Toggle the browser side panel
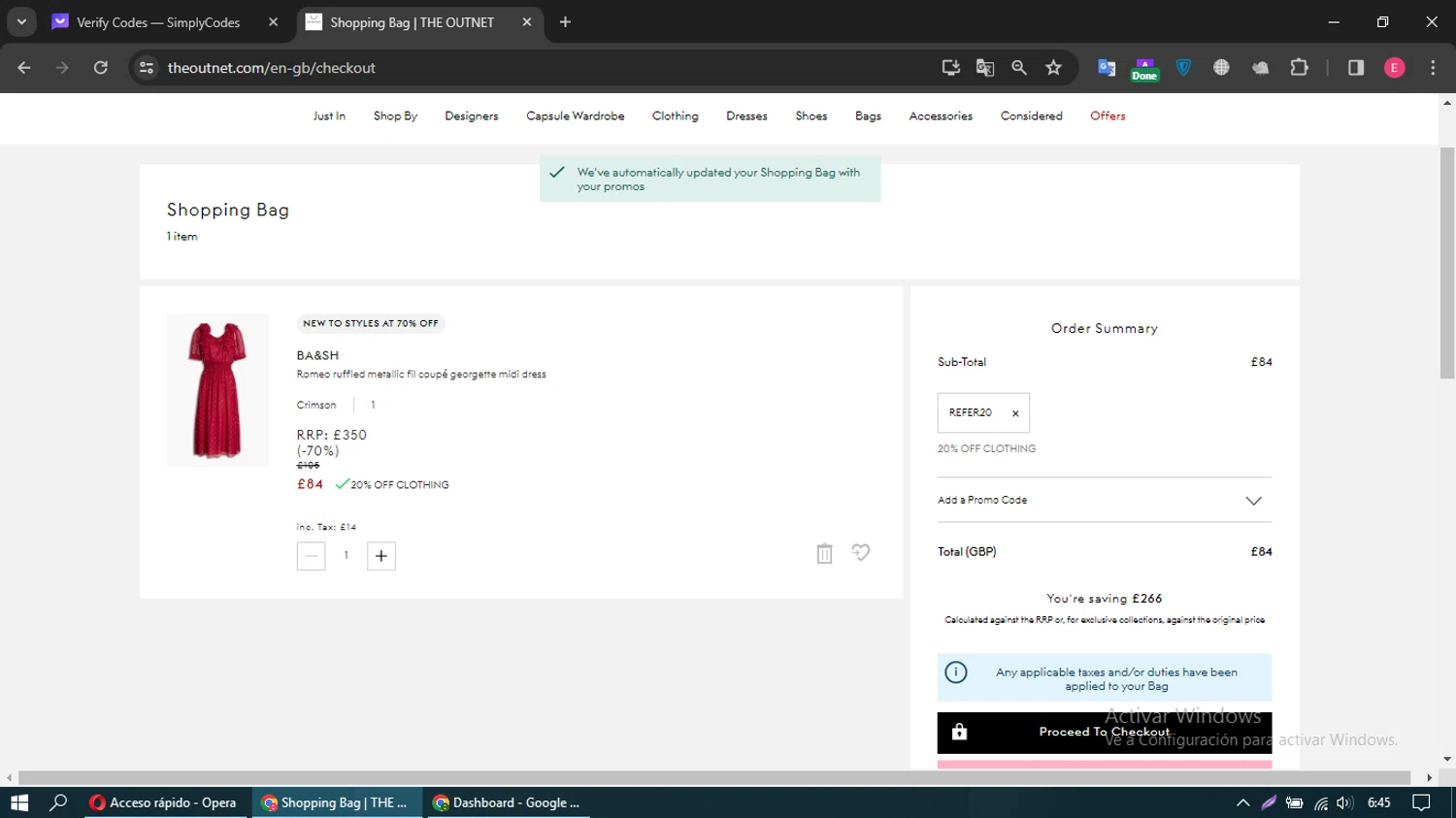 (x=1356, y=68)
